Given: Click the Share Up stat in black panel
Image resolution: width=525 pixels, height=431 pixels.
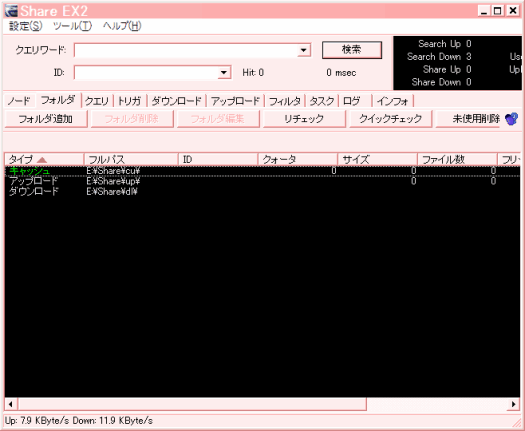Looking at the screenshot, I should point(447,69).
